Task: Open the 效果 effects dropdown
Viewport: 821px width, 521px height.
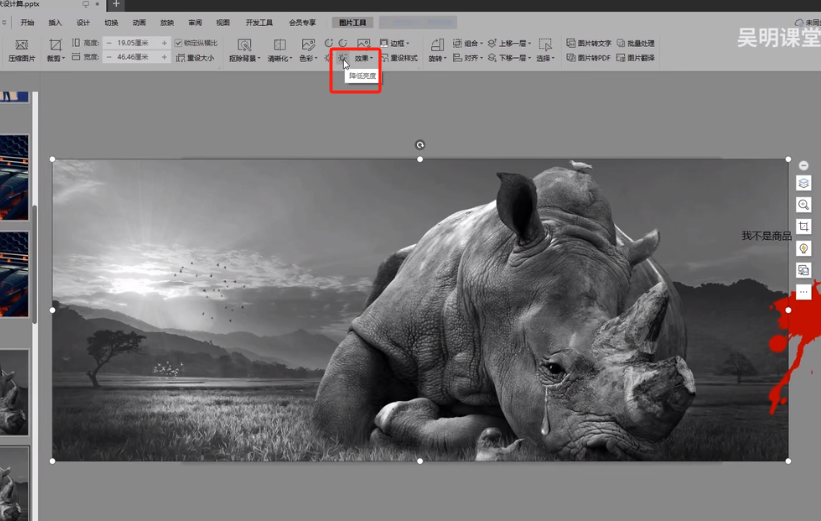Action: pyautogui.click(x=363, y=58)
